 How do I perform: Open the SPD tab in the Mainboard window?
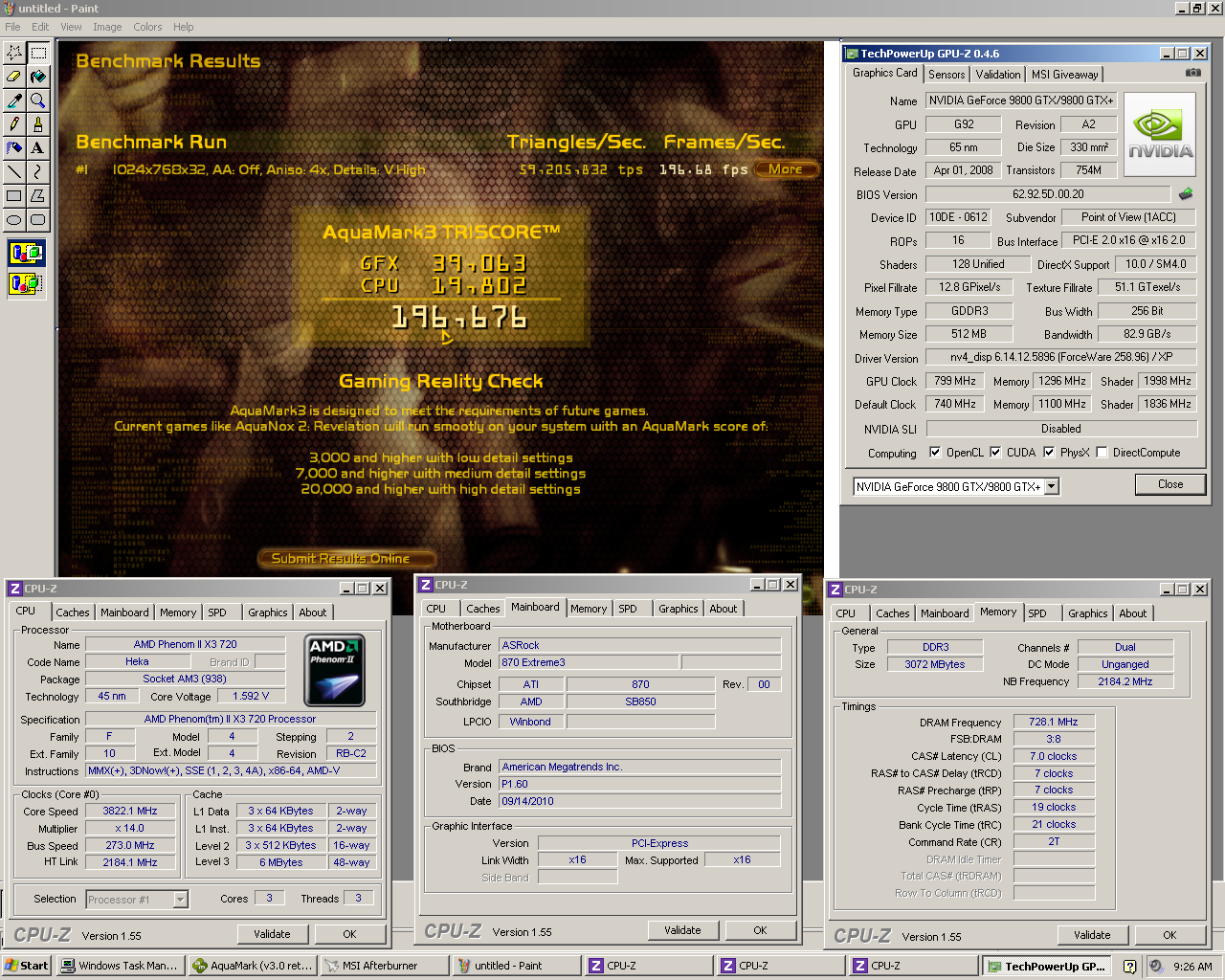(628, 609)
